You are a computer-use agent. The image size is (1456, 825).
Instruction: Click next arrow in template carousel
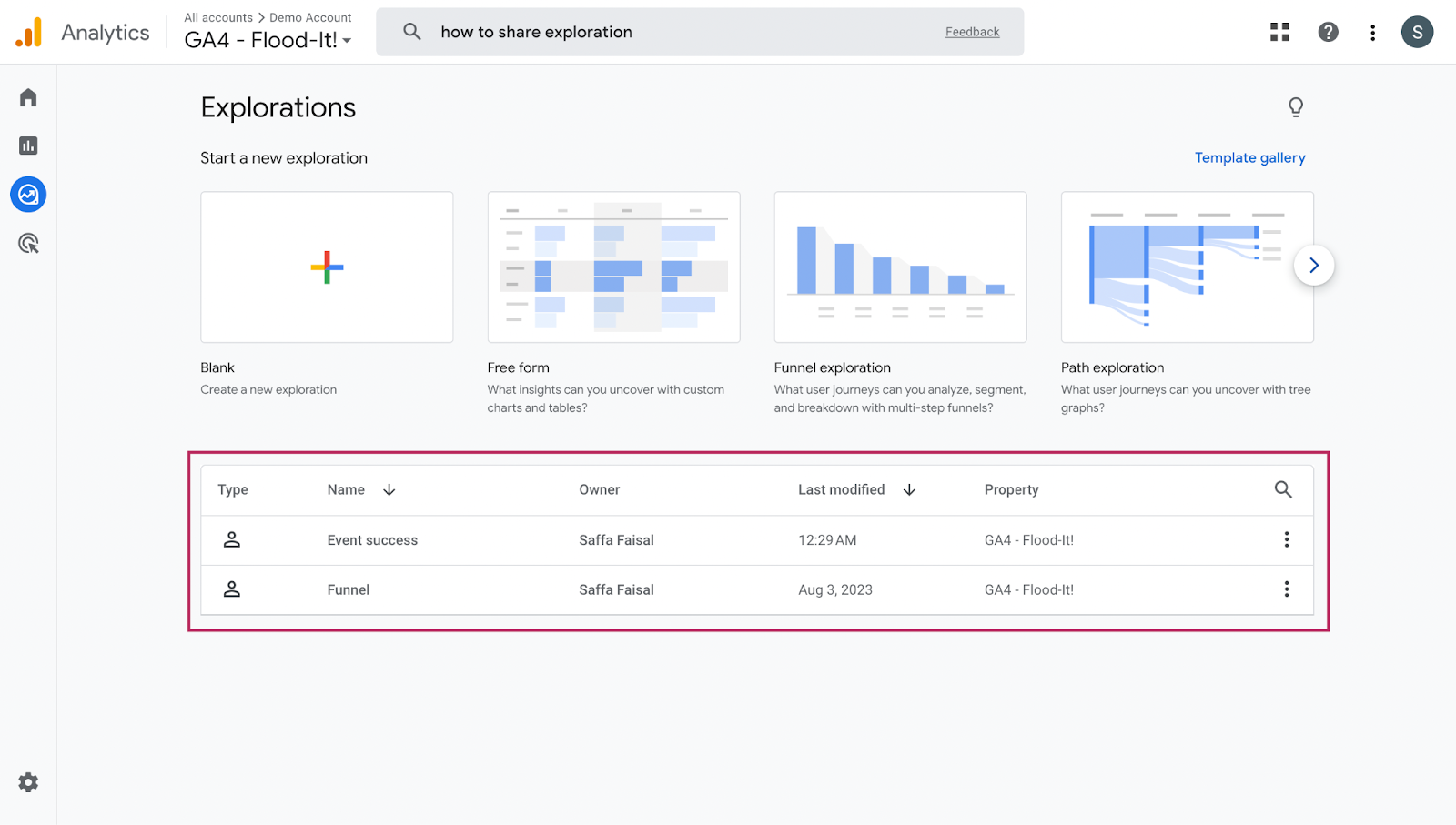(1314, 266)
